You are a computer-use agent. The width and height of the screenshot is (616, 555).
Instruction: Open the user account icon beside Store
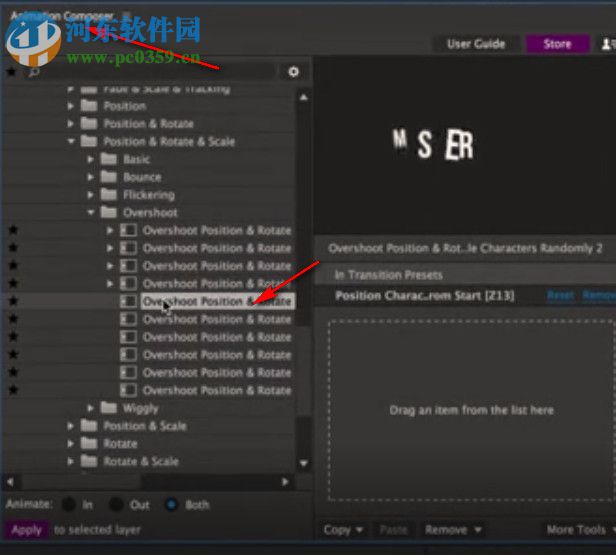(x=608, y=44)
